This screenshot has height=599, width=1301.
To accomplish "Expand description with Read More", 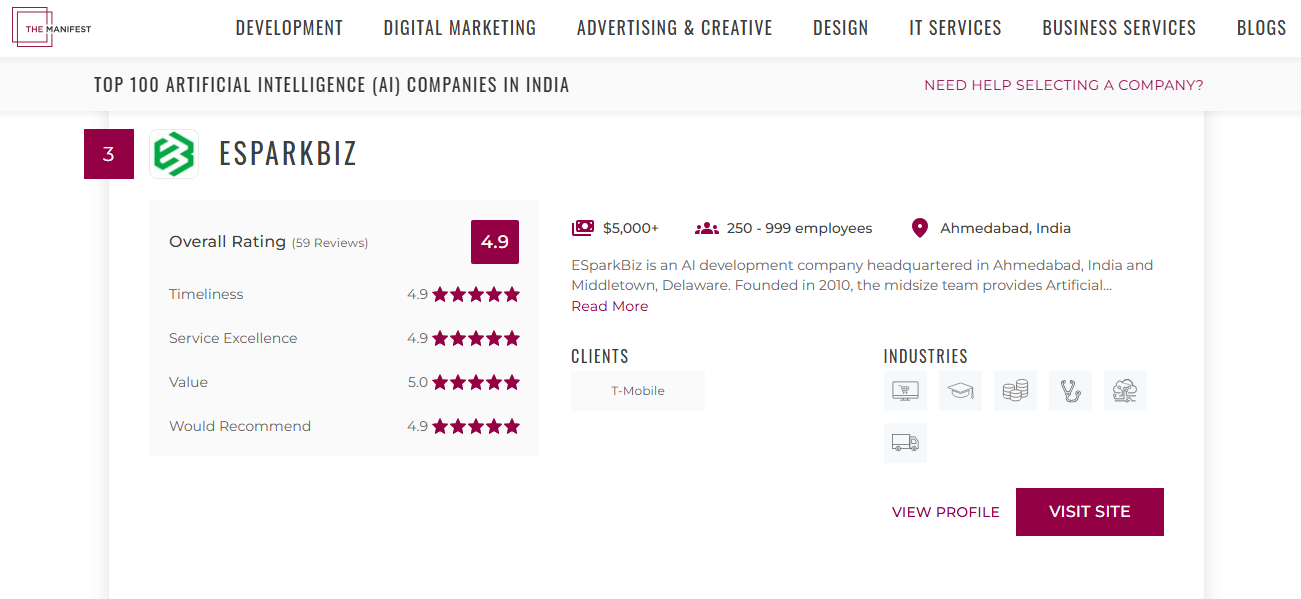I will point(609,306).
